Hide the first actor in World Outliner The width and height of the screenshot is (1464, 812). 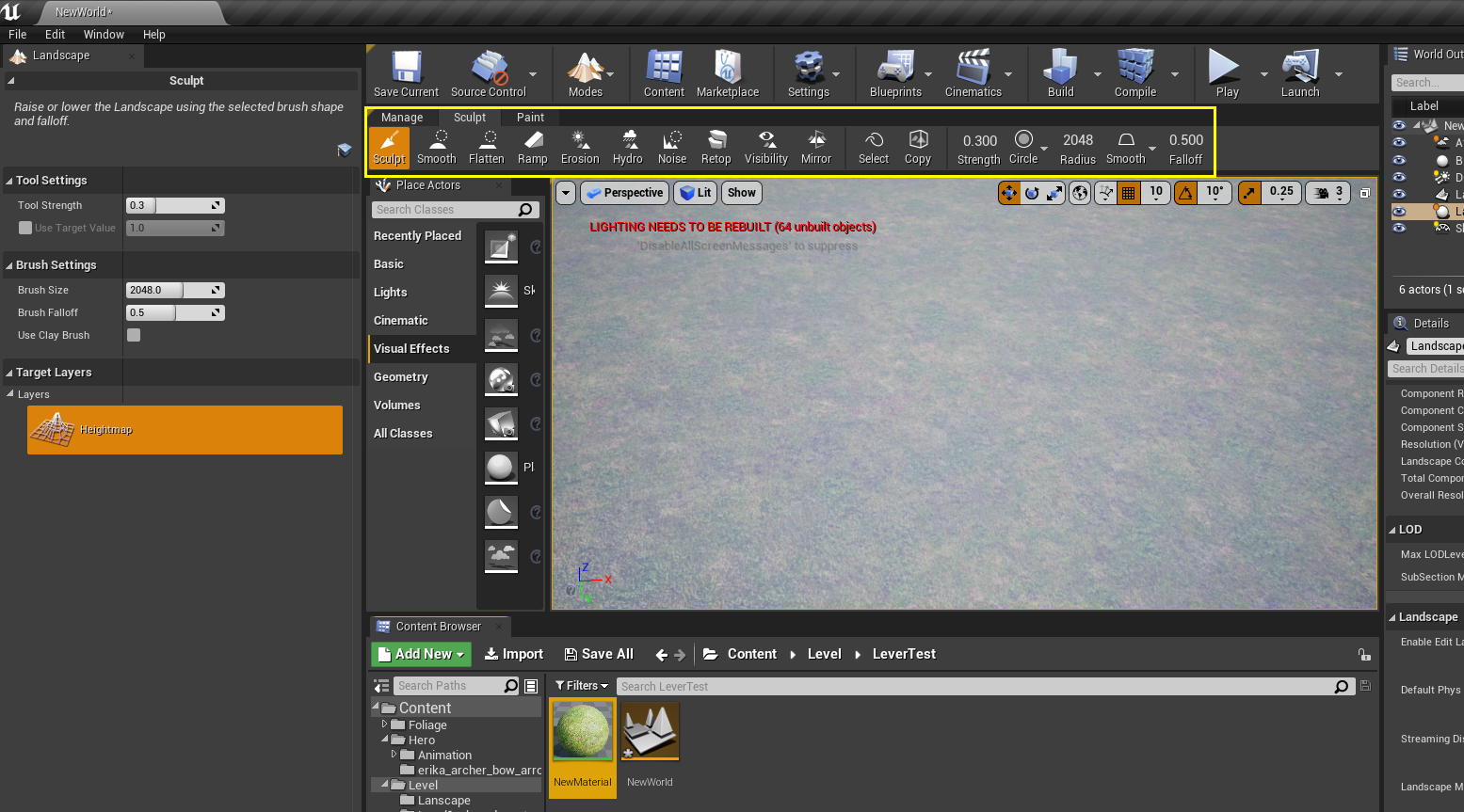pos(1399,125)
